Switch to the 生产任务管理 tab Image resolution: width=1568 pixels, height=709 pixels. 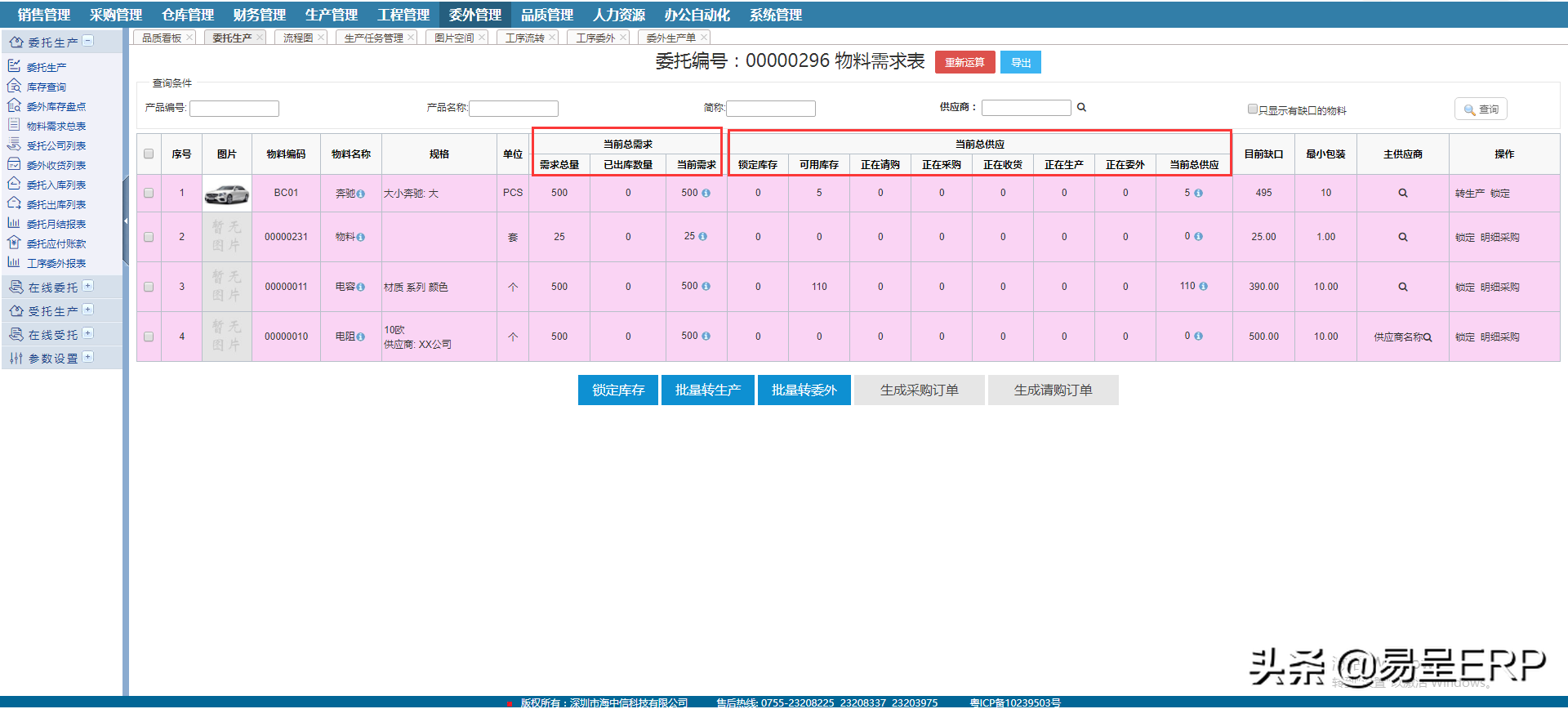point(373,38)
